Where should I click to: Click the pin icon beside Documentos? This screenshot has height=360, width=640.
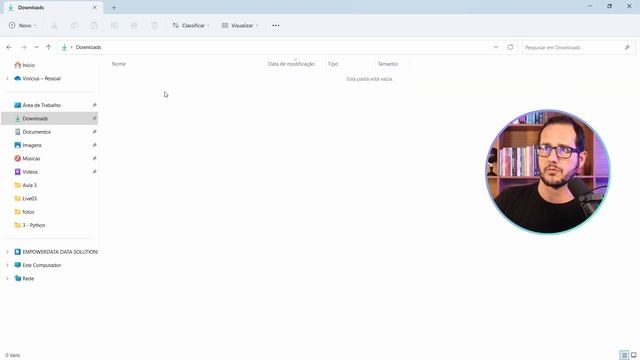pos(94,132)
